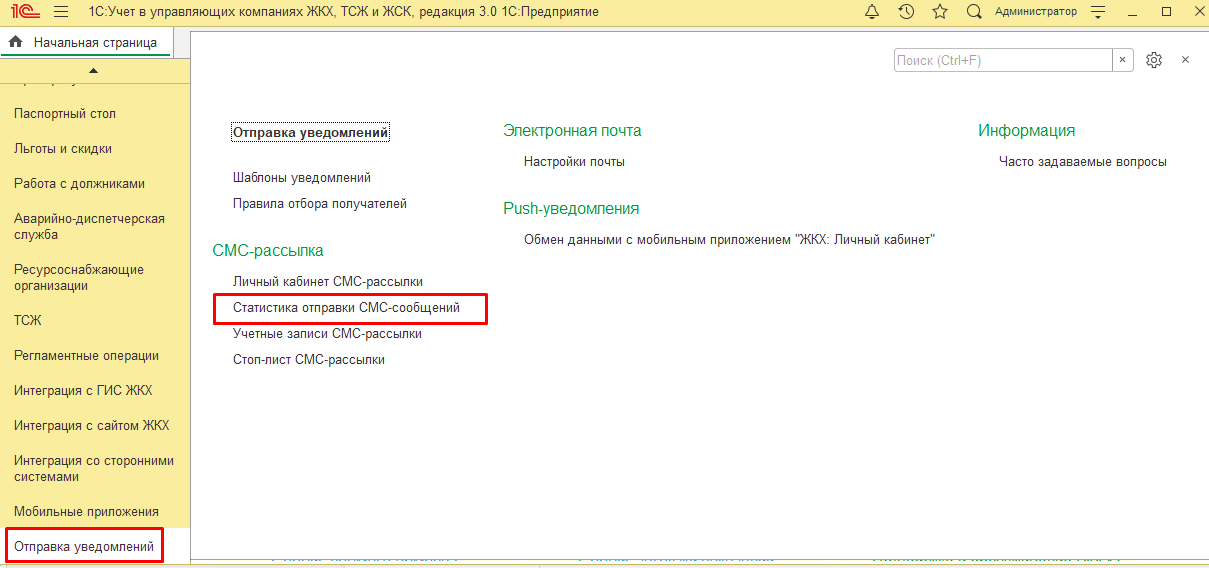Open the main hamburger menu
The width and height of the screenshot is (1209, 568).
point(61,12)
